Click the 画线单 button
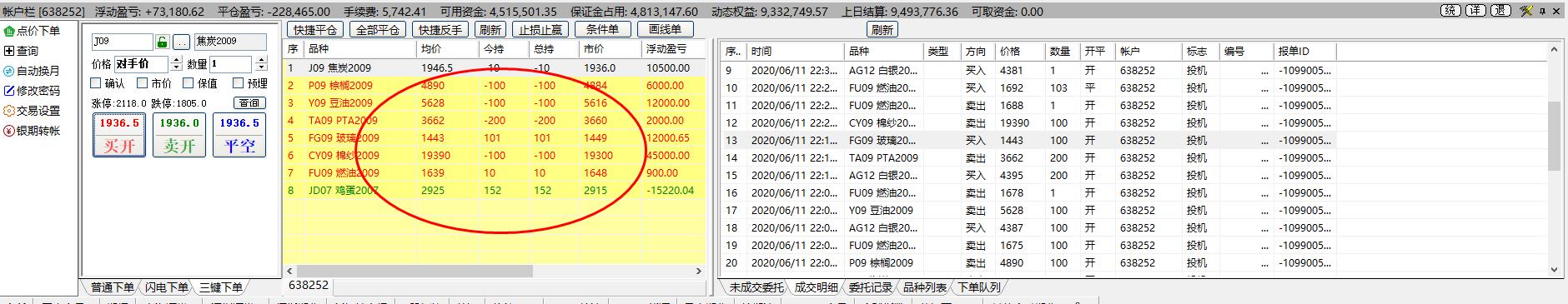 coord(665,29)
